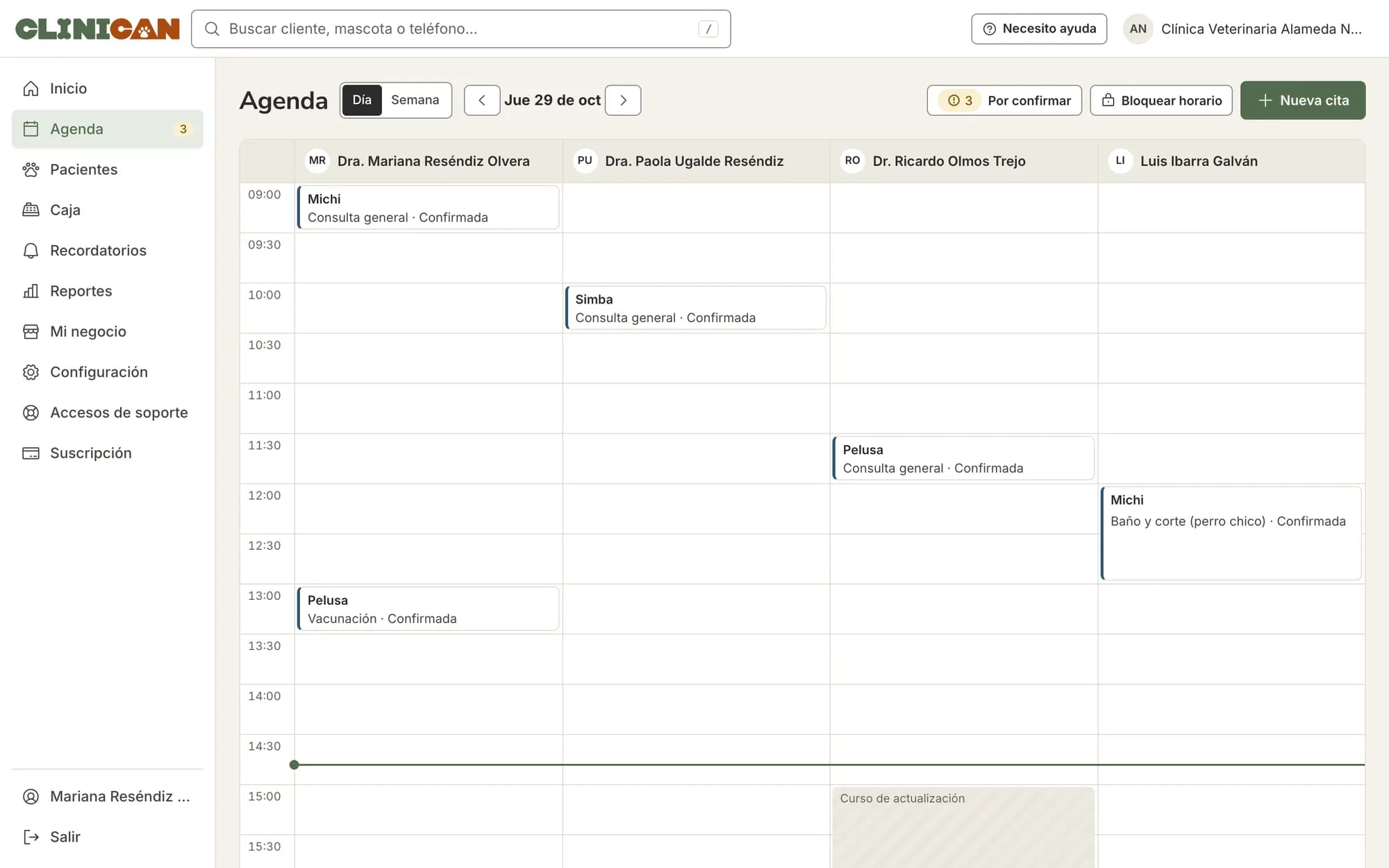Switch agenda to Semana view
The height and width of the screenshot is (868, 1389).
tap(415, 100)
